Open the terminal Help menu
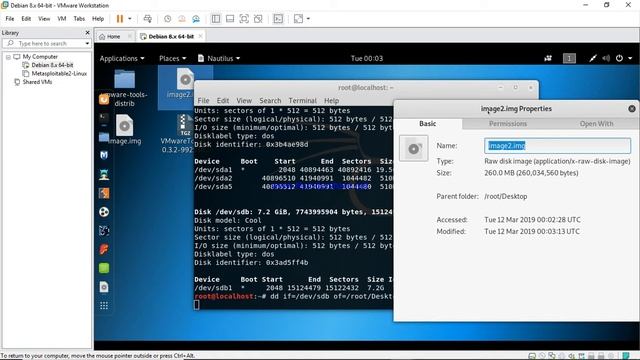The height and width of the screenshot is (360, 640). coord(331,100)
